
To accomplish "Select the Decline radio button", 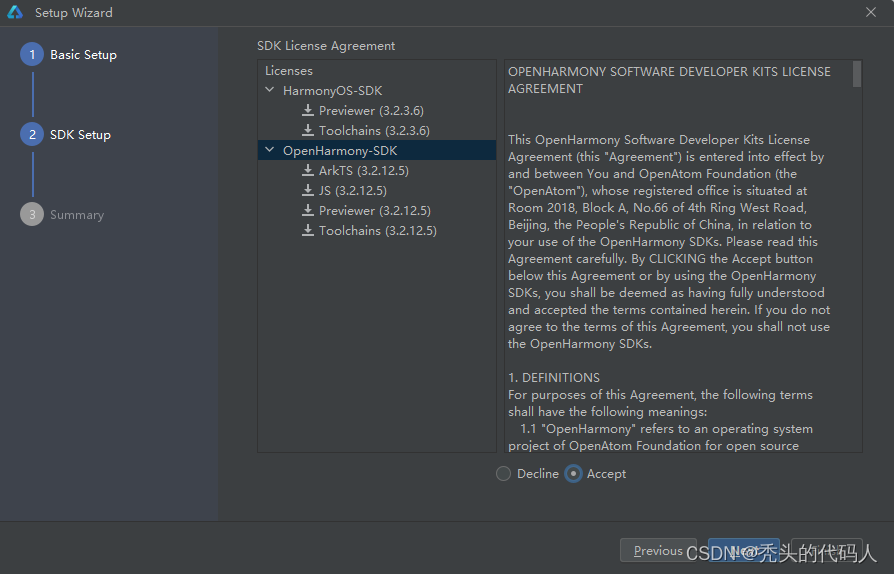I will point(503,474).
